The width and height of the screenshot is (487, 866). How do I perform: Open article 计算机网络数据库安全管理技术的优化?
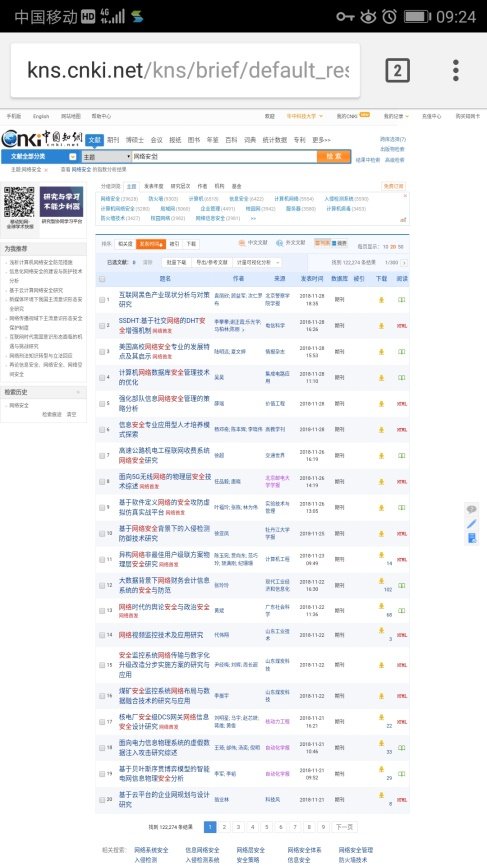(165, 377)
